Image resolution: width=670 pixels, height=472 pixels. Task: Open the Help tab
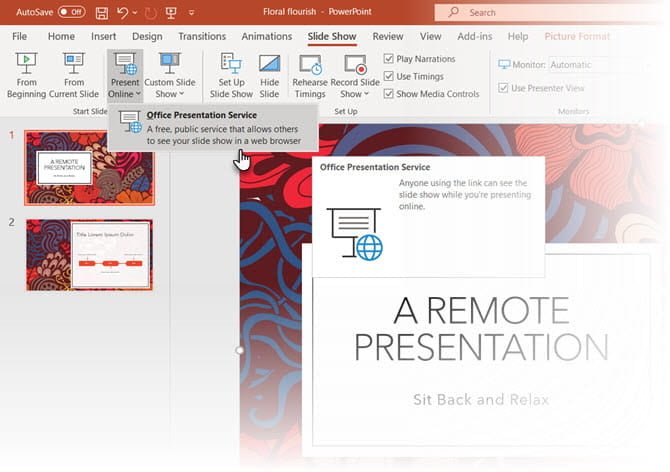coord(518,36)
